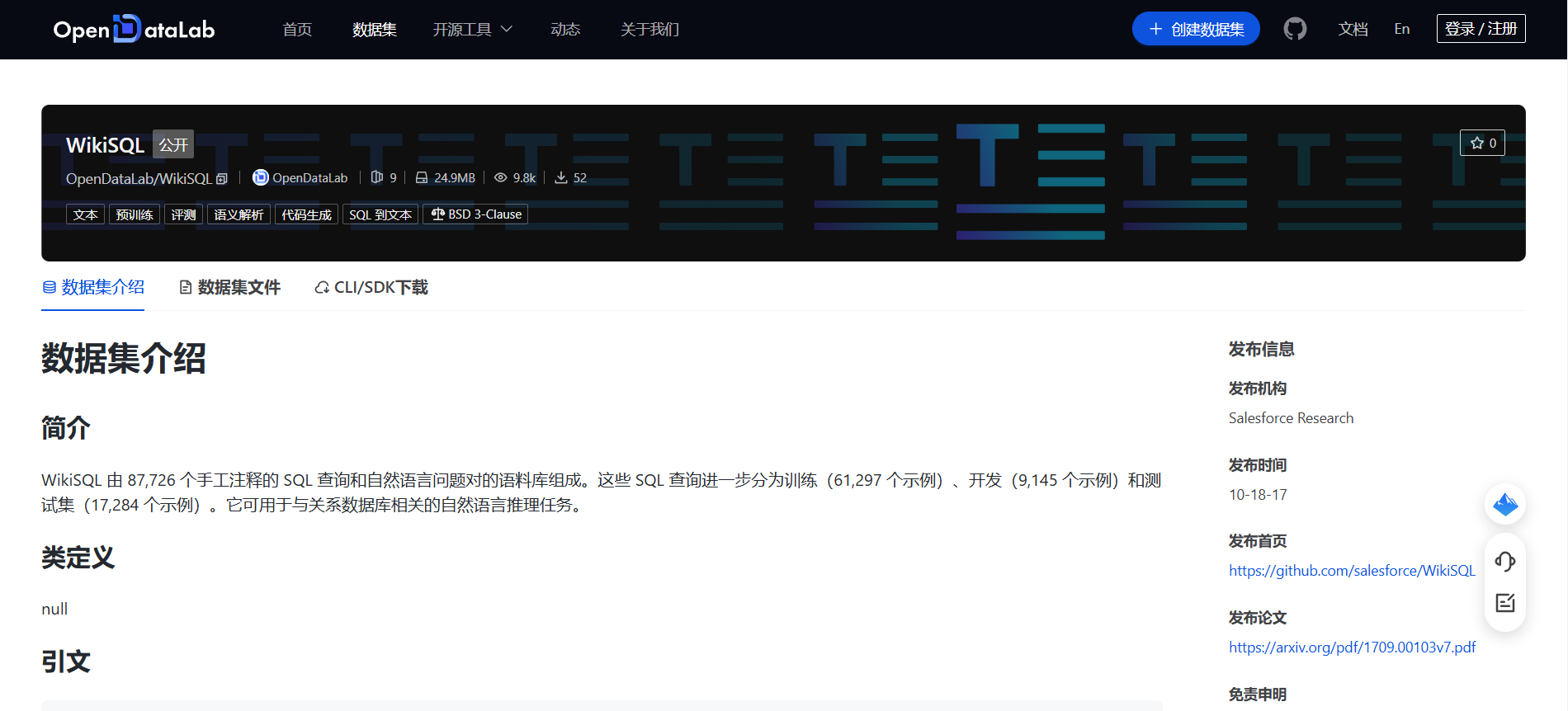The image size is (1568, 711).
Task: Click the download count icon 52
Action: click(561, 177)
